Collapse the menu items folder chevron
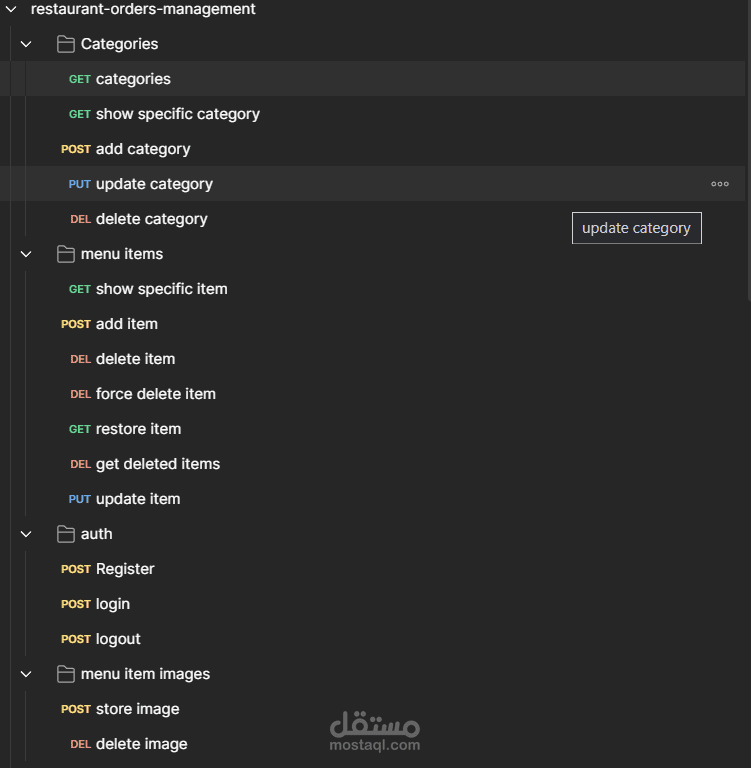This screenshot has width=751, height=768. click(27, 254)
